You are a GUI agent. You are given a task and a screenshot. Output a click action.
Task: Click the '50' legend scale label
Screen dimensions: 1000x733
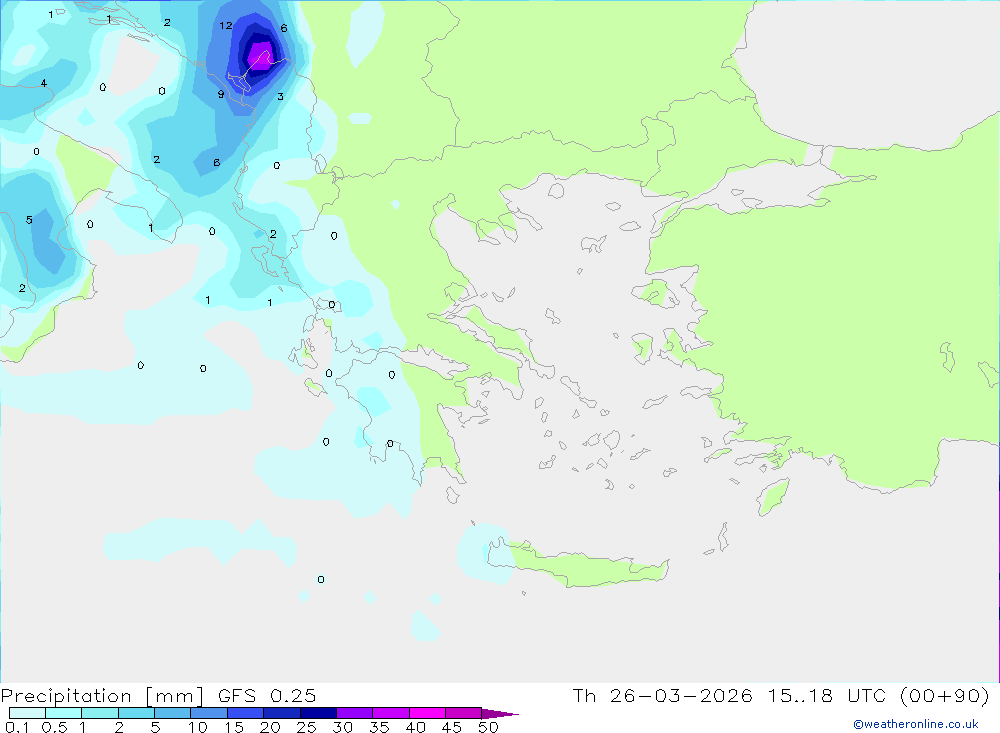[488, 727]
